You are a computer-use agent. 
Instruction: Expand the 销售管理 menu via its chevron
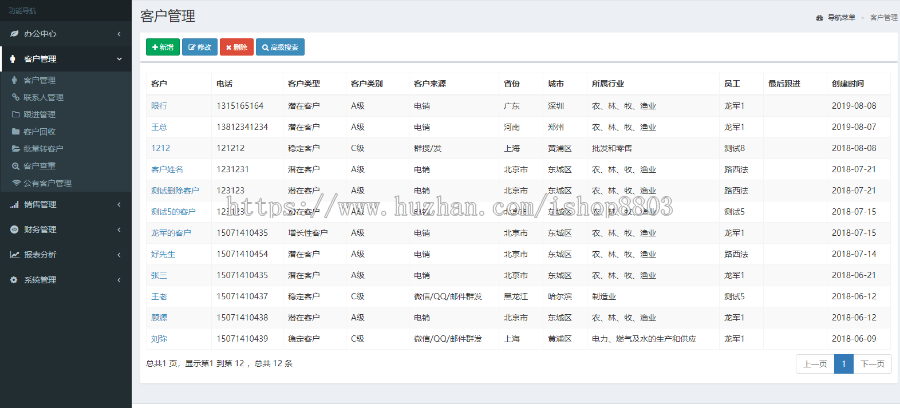tap(119, 205)
